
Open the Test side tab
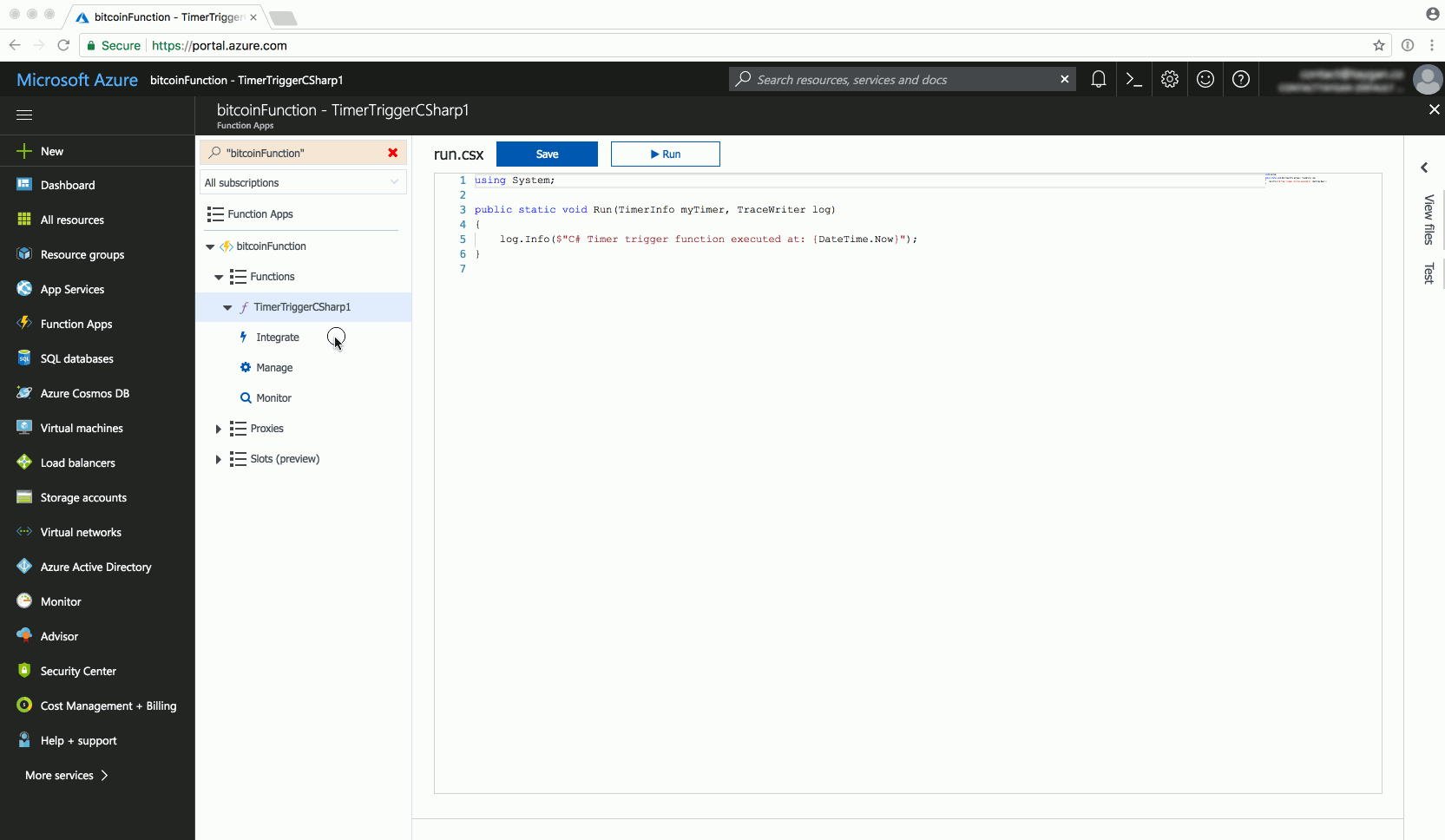pos(1429,273)
